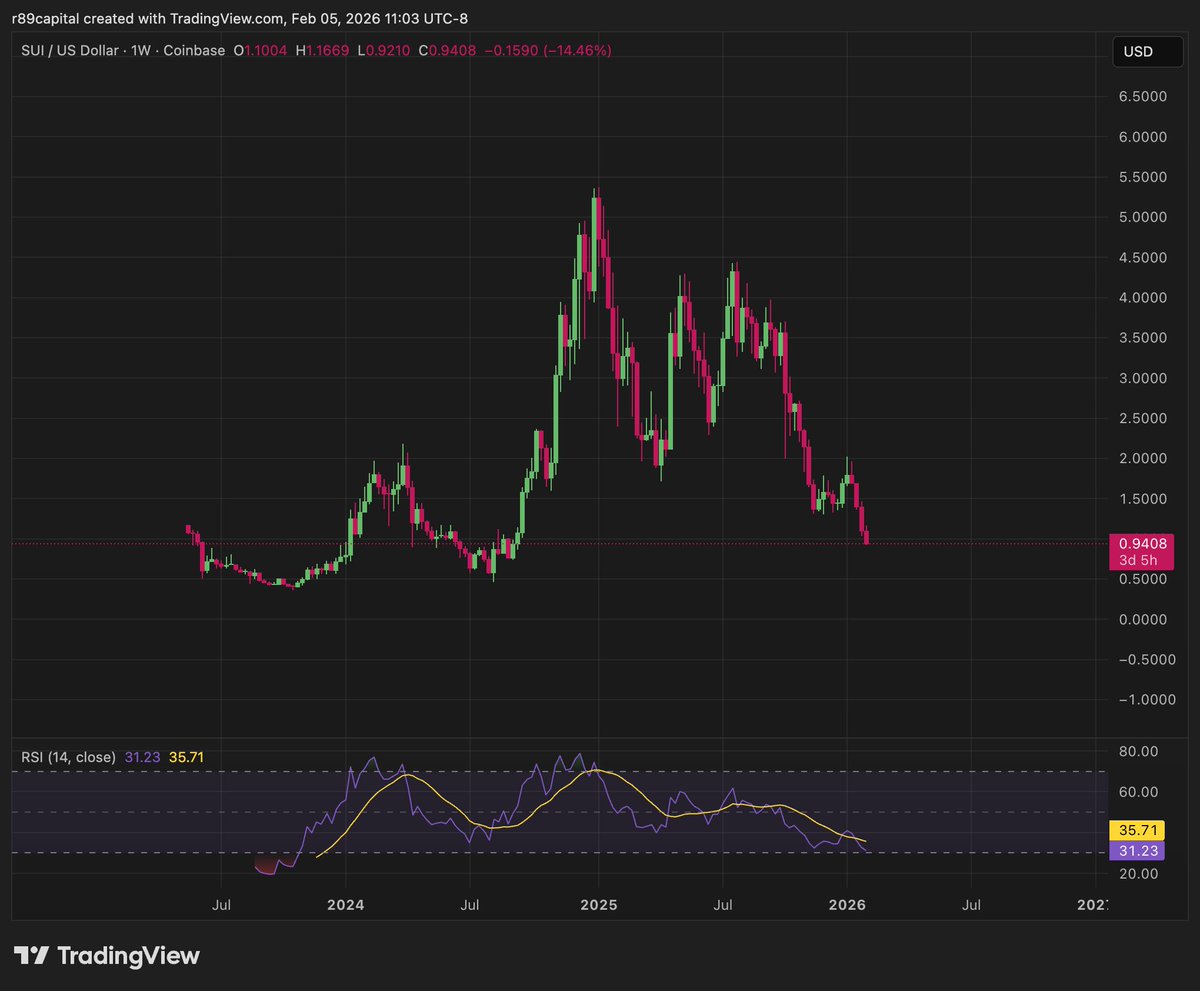Click the 2025 label on time axis
The image size is (1200, 991).
pos(597,905)
